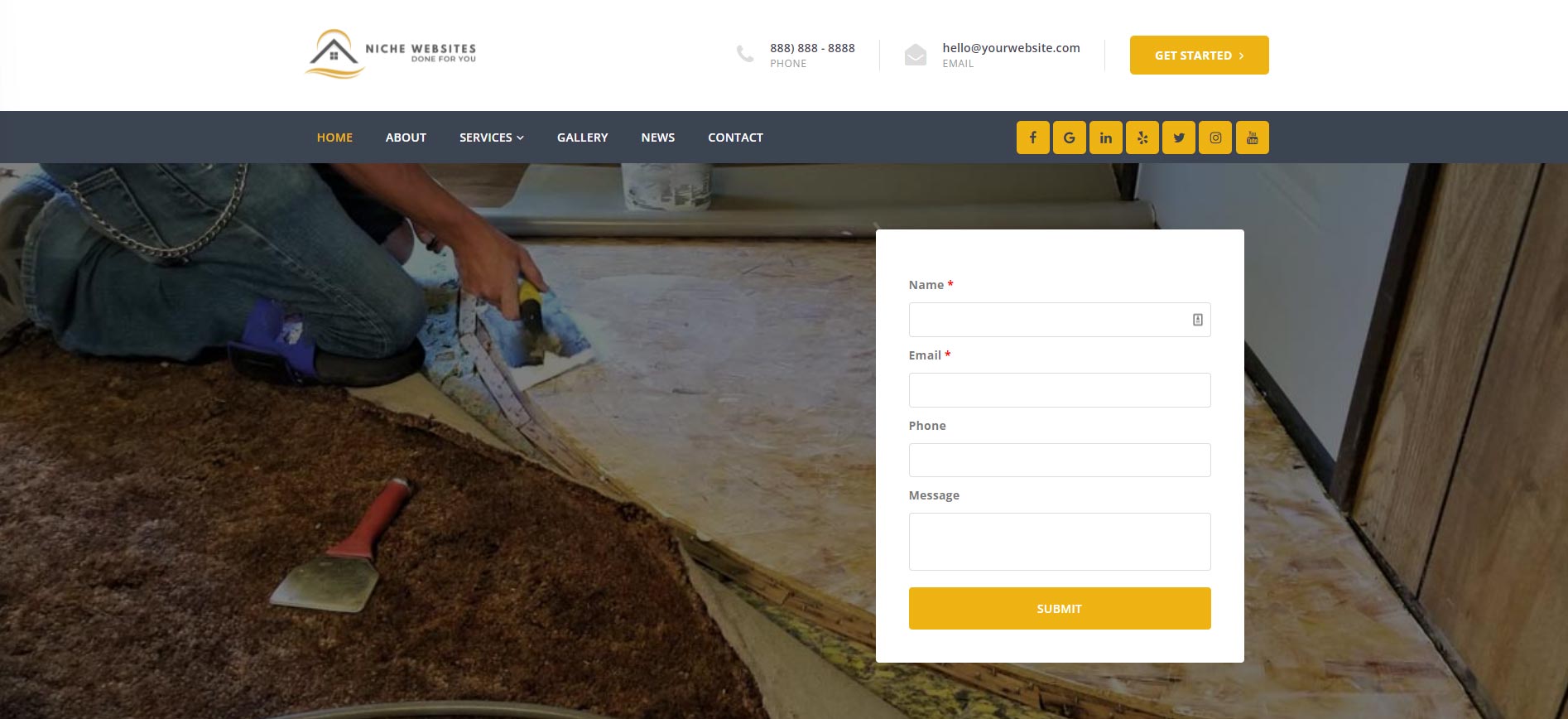Image resolution: width=1568 pixels, height=719 pixels.
Task: Open the About page
Action: [x=406, y=138]
